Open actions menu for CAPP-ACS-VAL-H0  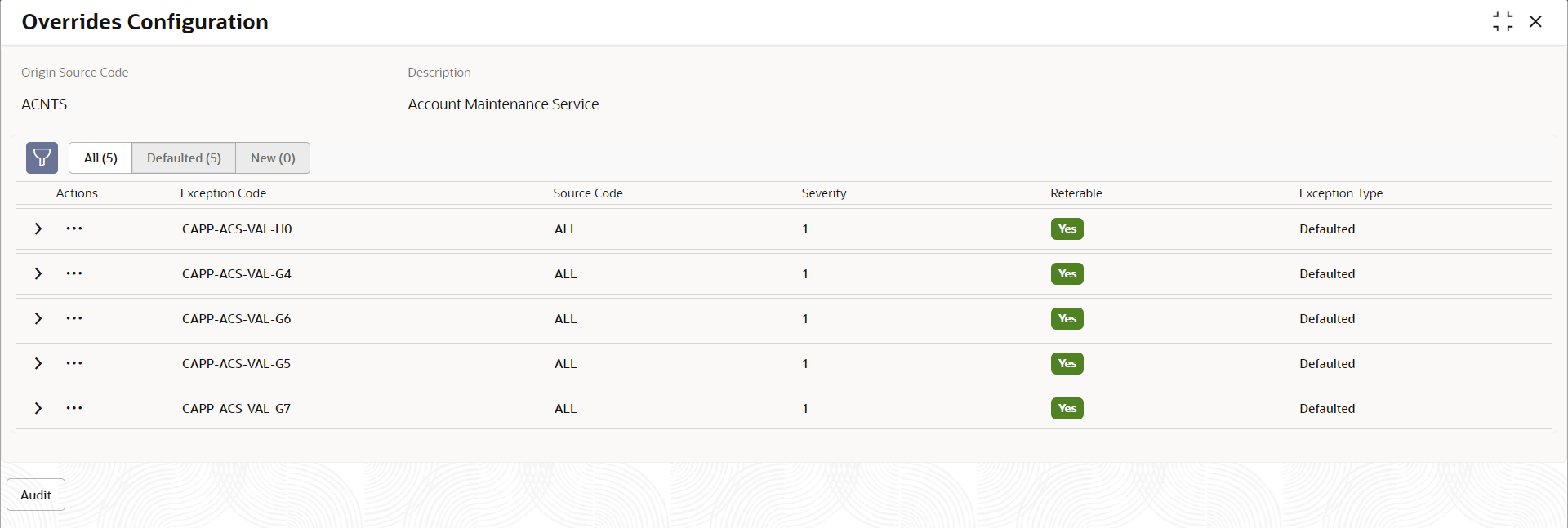coord(74,229)
